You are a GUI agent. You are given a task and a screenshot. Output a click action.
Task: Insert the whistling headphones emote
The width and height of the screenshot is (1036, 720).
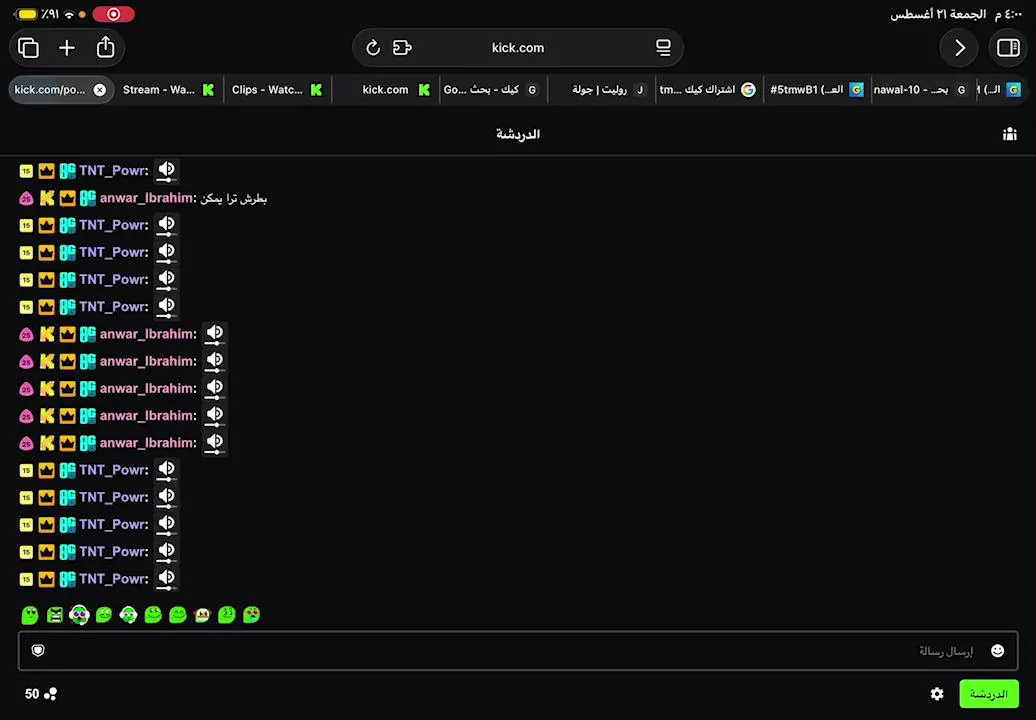point(128,615)
